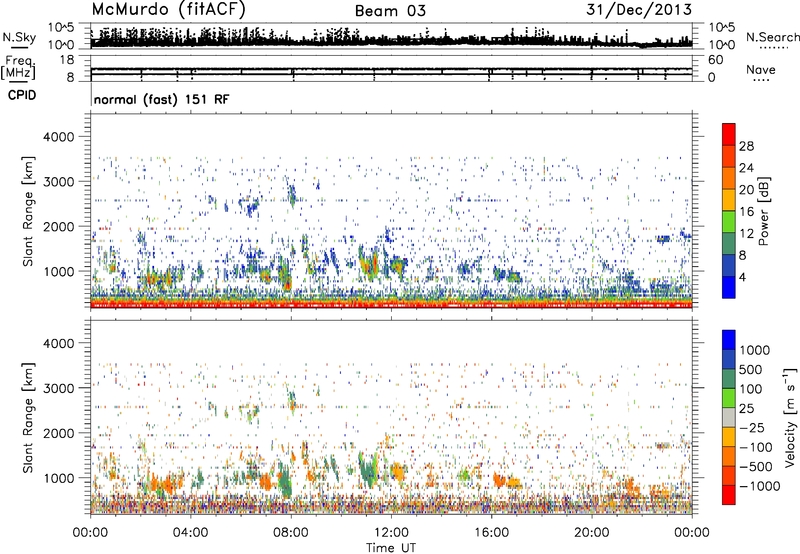Screen dimensions: 800x554
Task: Select the Beam 03 heading
Action: pyautogui.click(x=390, y=11)
